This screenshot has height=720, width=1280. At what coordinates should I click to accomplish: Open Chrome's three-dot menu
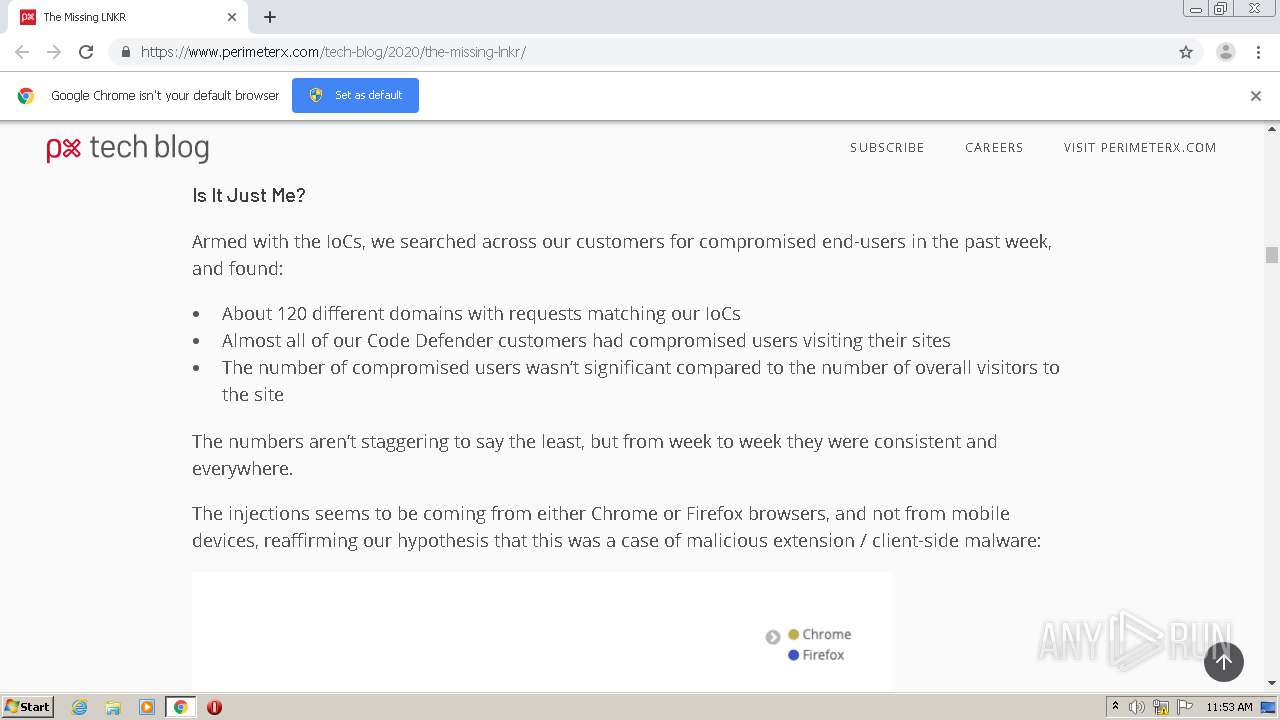[1258, 52]
